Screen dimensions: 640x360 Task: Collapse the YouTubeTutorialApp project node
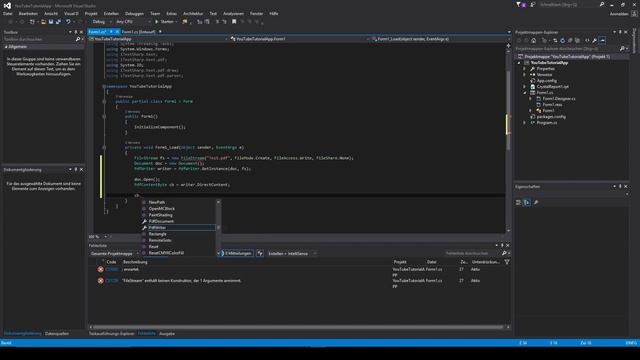519,63
